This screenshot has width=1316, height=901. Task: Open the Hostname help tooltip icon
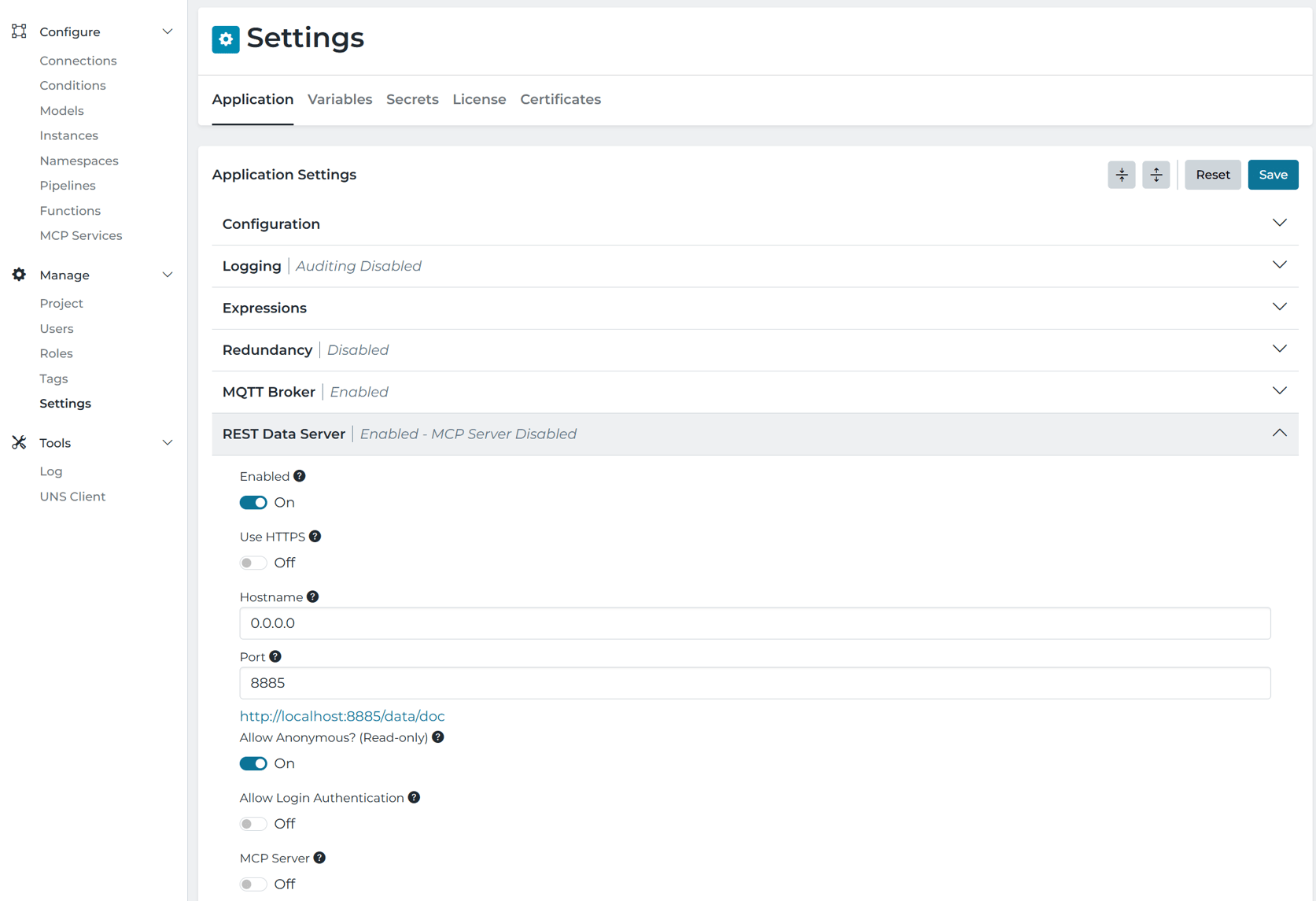pyautogui.click(x=313, y=596)
